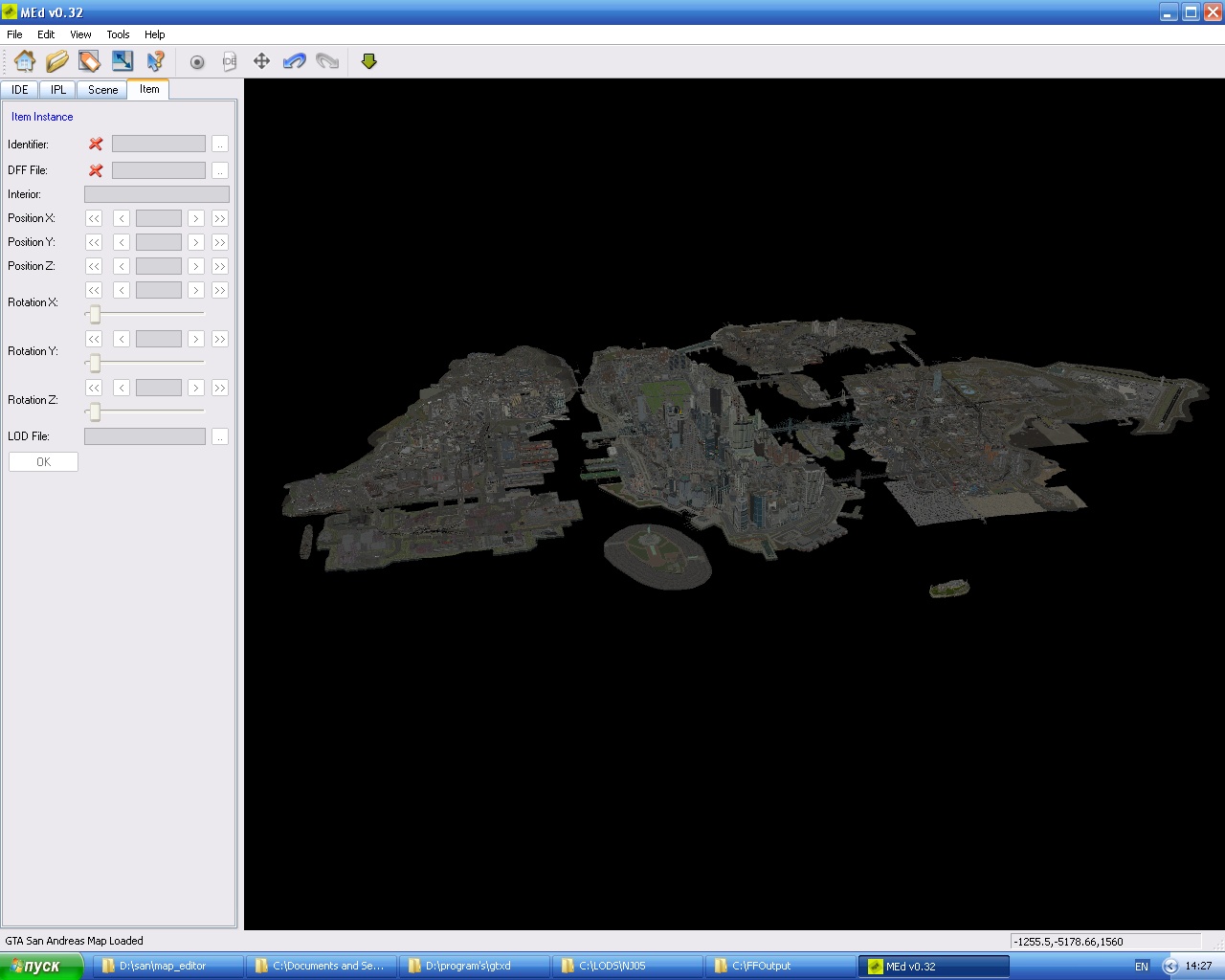Viewport: 1225px width, 980px height.
Task: Select the four-way move arrows tool
Action: pos(261,61)
